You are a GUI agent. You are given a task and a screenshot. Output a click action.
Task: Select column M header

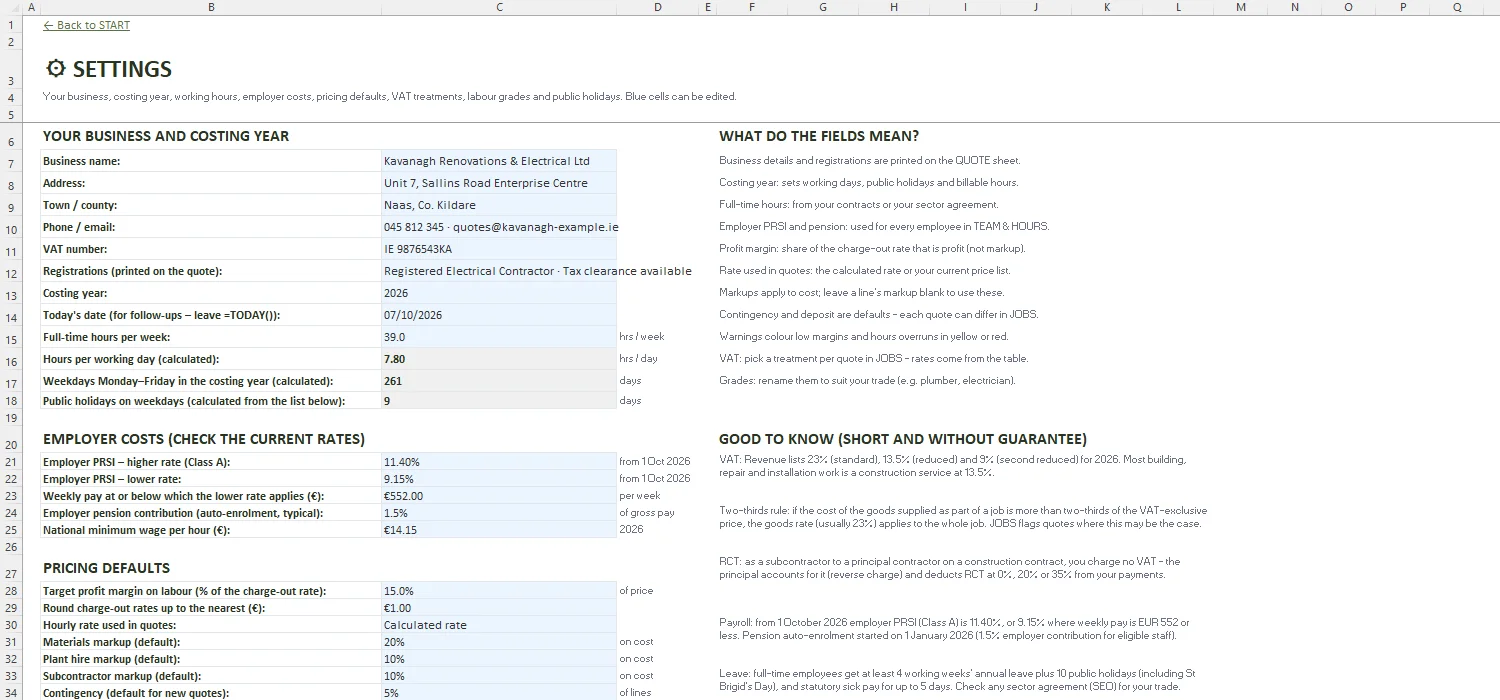pos(1241,7)
